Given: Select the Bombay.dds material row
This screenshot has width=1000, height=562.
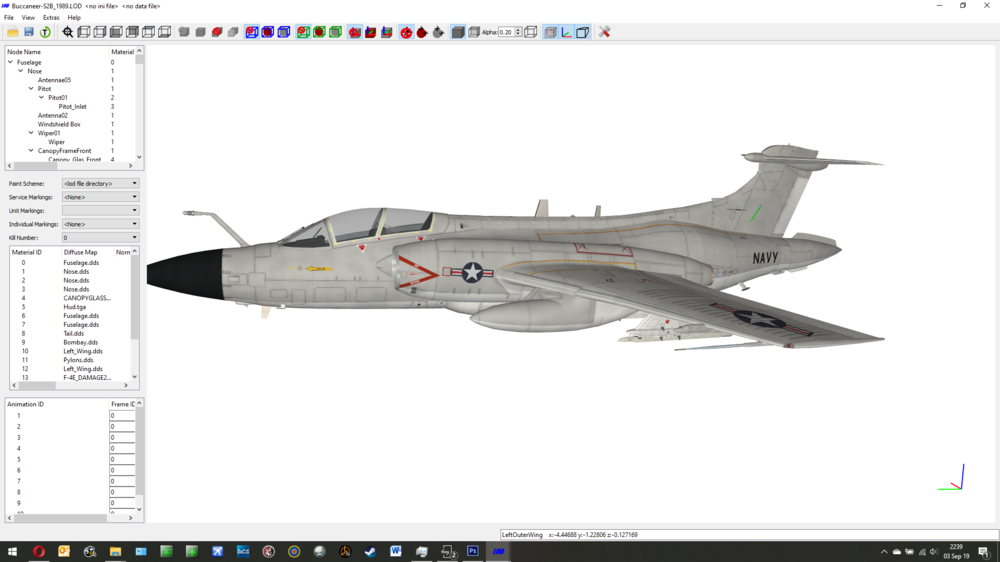Looking at the screenshot, I should point(71,343).
